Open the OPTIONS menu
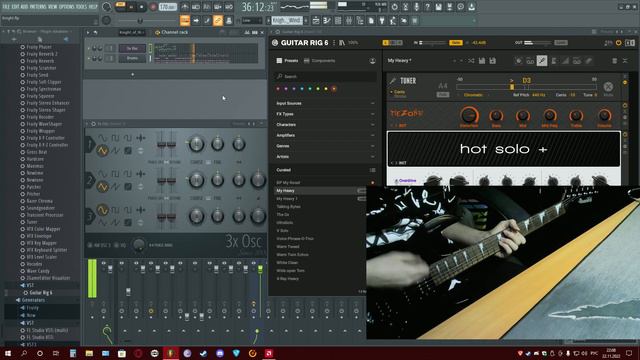Viewport: 640px width, 360px height. (x=67, y=7)
